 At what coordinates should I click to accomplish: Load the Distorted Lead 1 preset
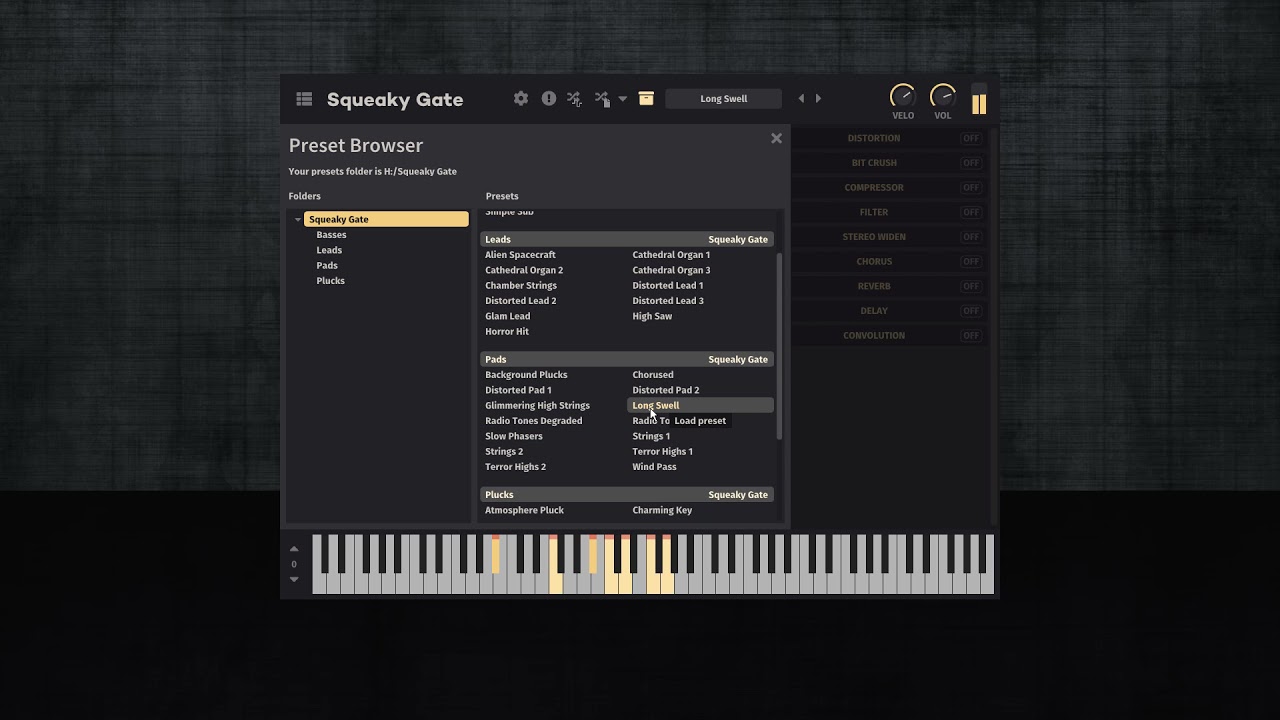[667, 286]
